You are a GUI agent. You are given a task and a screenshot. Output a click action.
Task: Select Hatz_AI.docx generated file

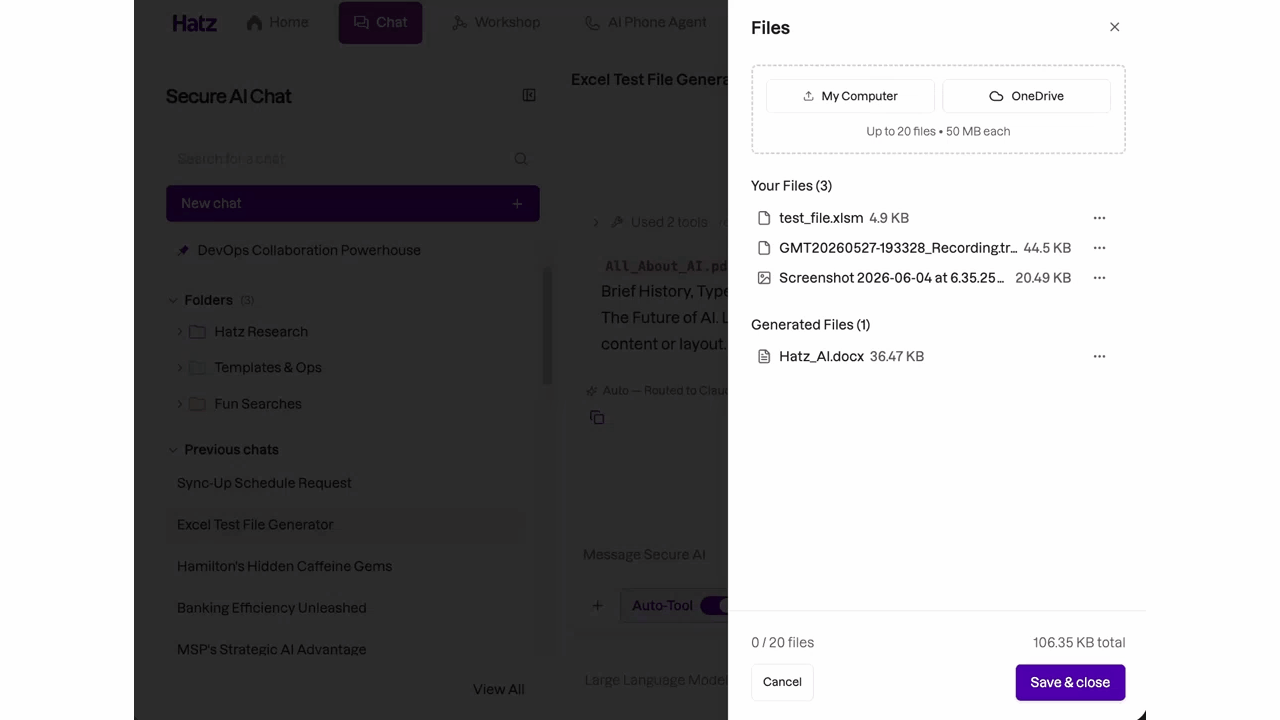[x=821, y=356]
